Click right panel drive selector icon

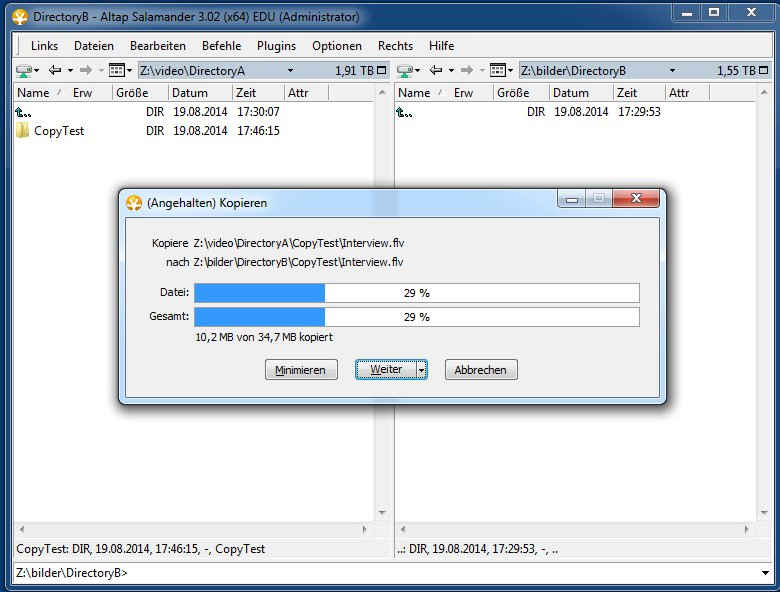pos(404,71)
